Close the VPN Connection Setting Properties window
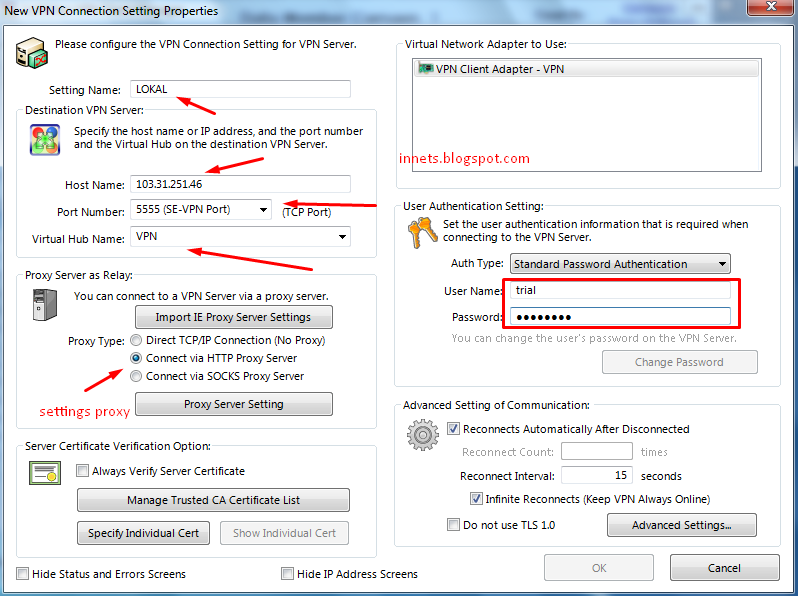Screen dimensions: 798x596 pos(771,7)
